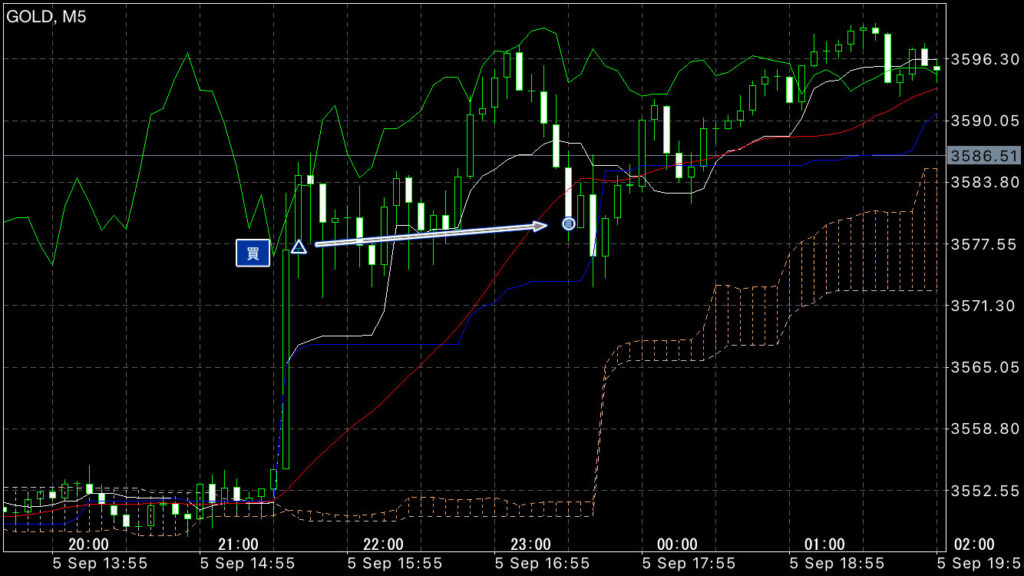Click the 23:00 time axis label

tap(530, 545)
